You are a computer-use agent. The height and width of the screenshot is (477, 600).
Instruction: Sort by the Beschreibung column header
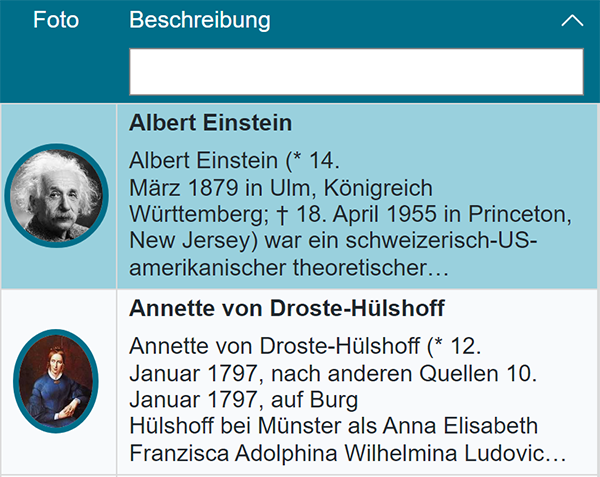tap(200, 20)
